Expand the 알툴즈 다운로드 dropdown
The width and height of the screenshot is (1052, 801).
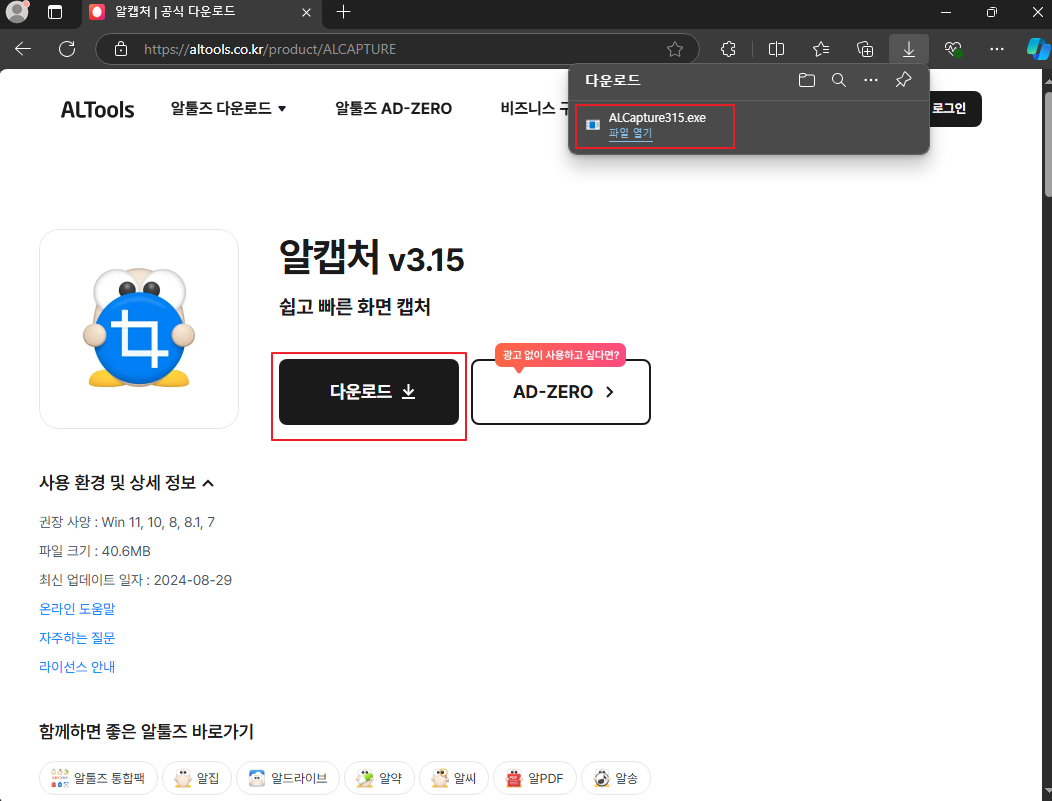(228, 108)
